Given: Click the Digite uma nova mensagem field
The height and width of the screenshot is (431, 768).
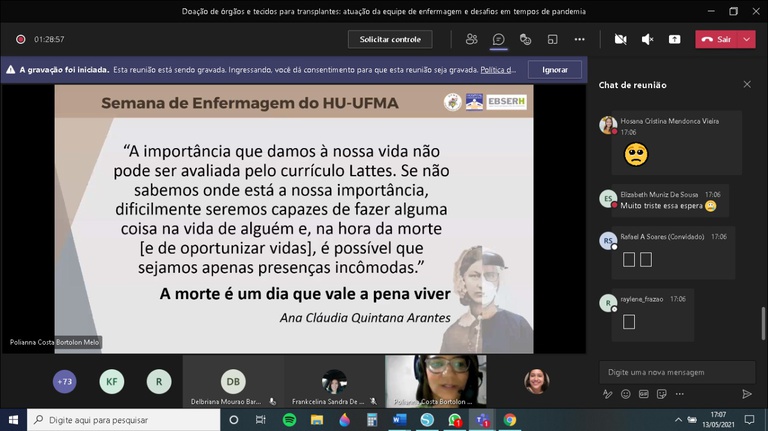Looking at the screenshot, I should (677, 372).
